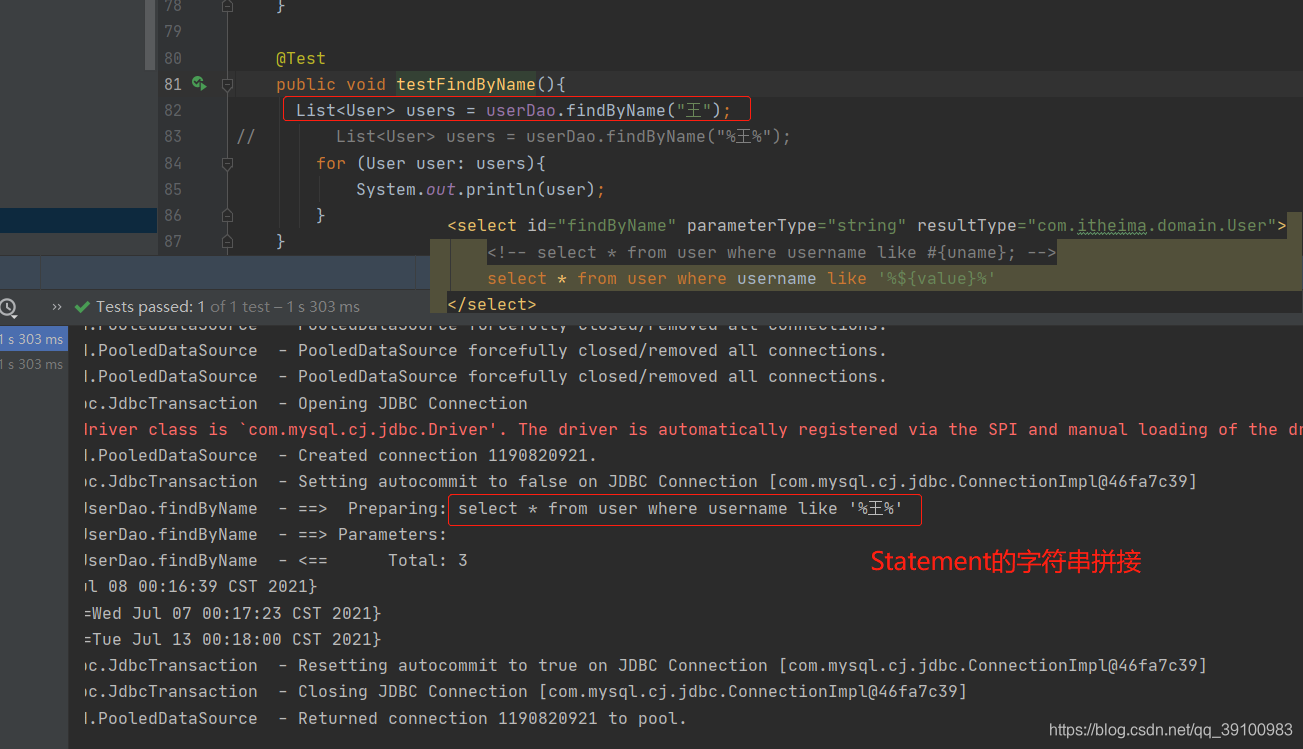Screen dimensions: 1303x749
Task: Select the highlighted 1 s 303 ms test row
Action: 33,339
